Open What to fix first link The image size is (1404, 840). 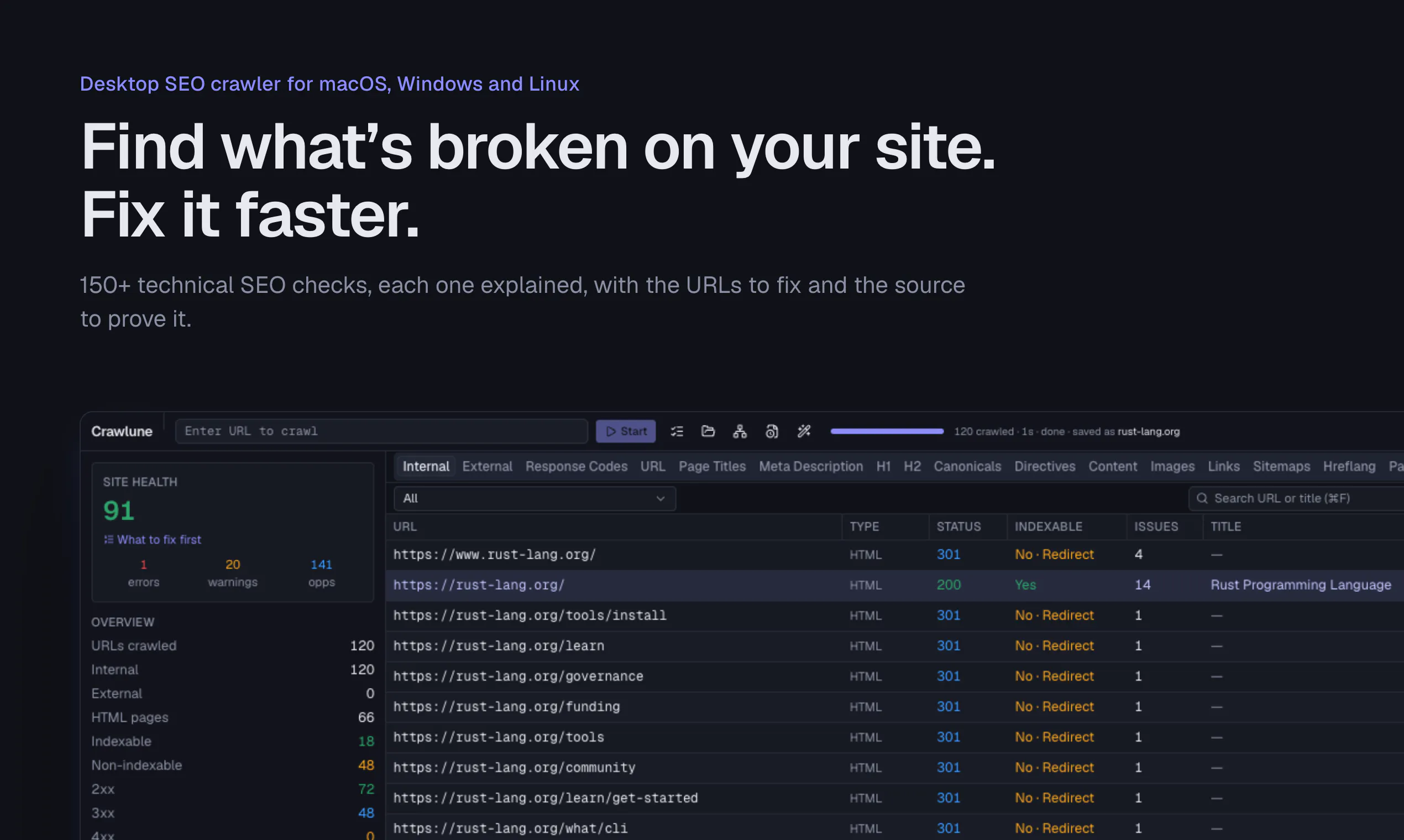tap(159, 539)
